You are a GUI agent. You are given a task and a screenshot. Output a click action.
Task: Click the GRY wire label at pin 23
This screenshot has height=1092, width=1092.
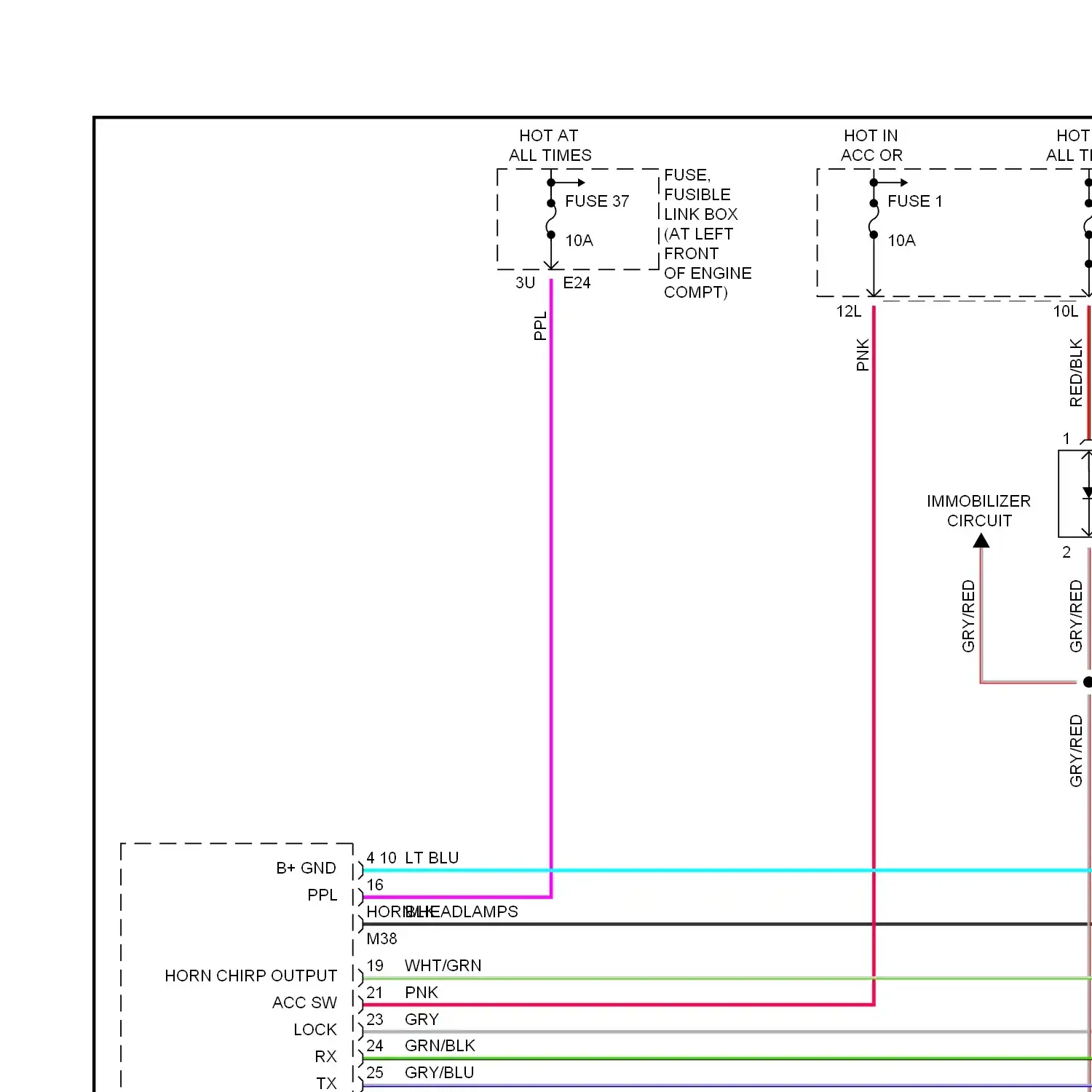click(x=422, y=1019)
